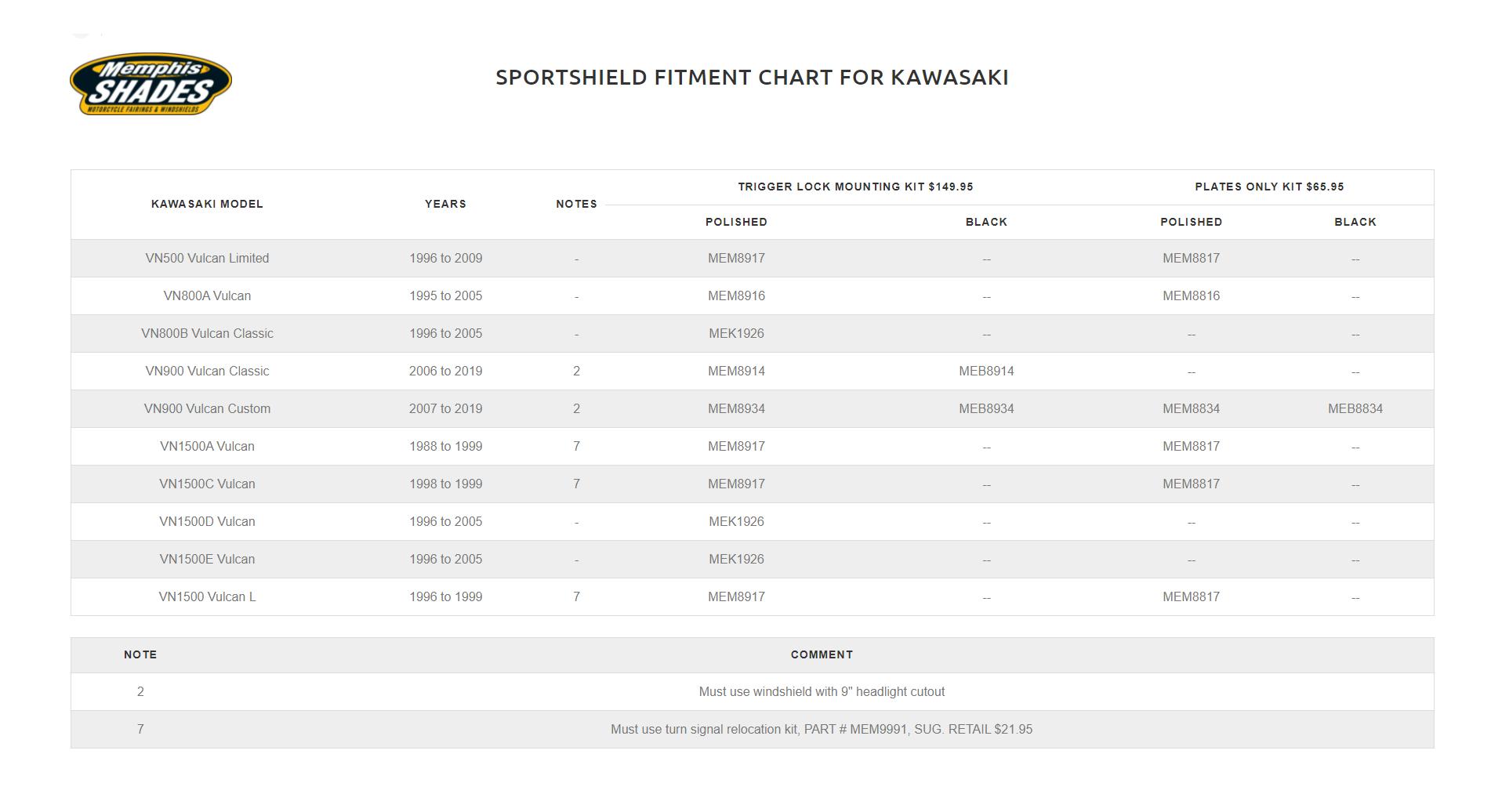Click the Trigger Lock Mounting Kit $149.95 heading
The image size is (1491, 812).
(x=855, y=187)
